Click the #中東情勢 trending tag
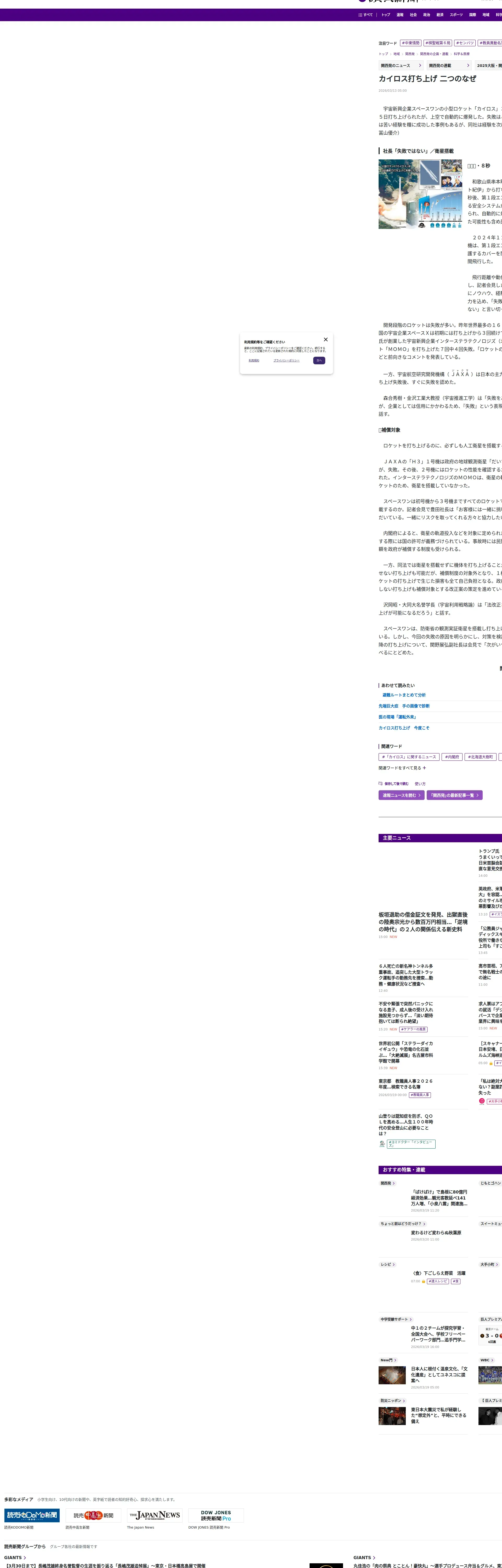 [x=410, y=43]
